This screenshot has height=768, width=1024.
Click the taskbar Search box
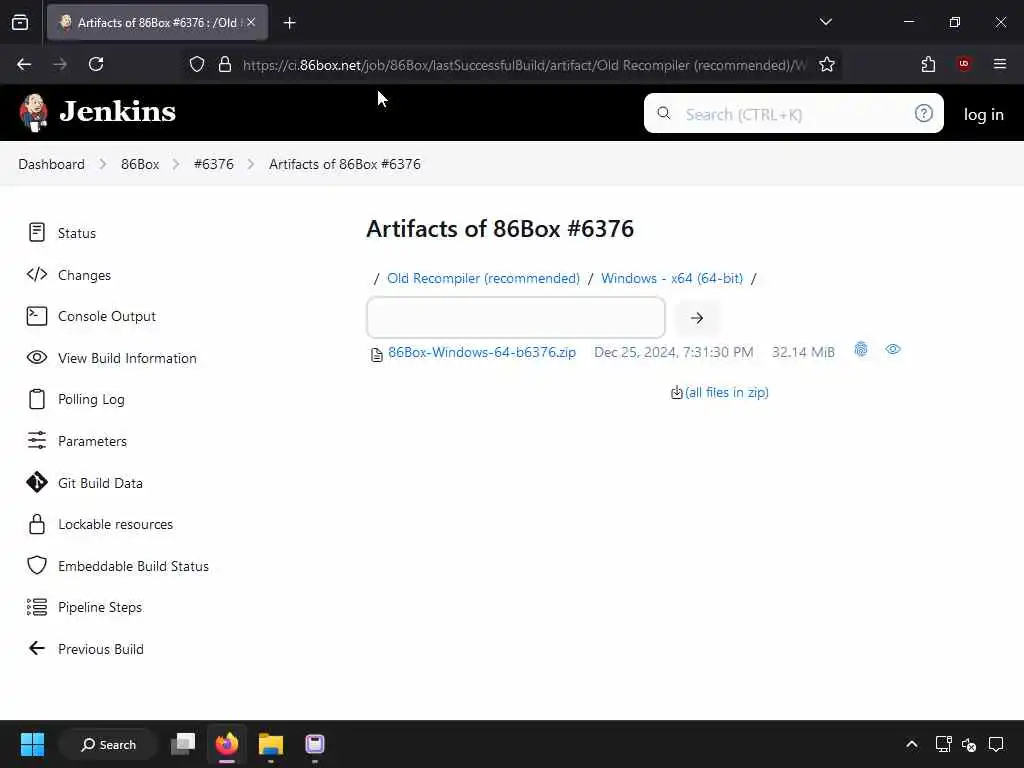108,744
